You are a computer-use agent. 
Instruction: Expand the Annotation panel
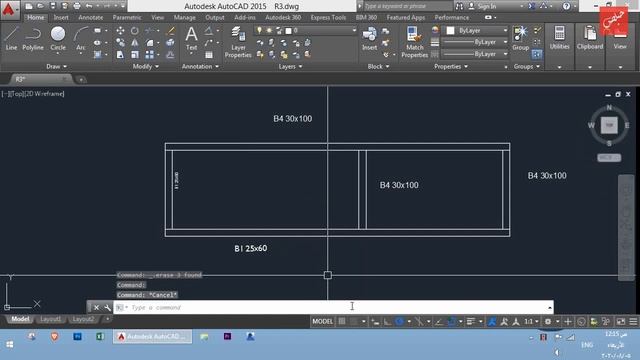(x=200, y=66)
